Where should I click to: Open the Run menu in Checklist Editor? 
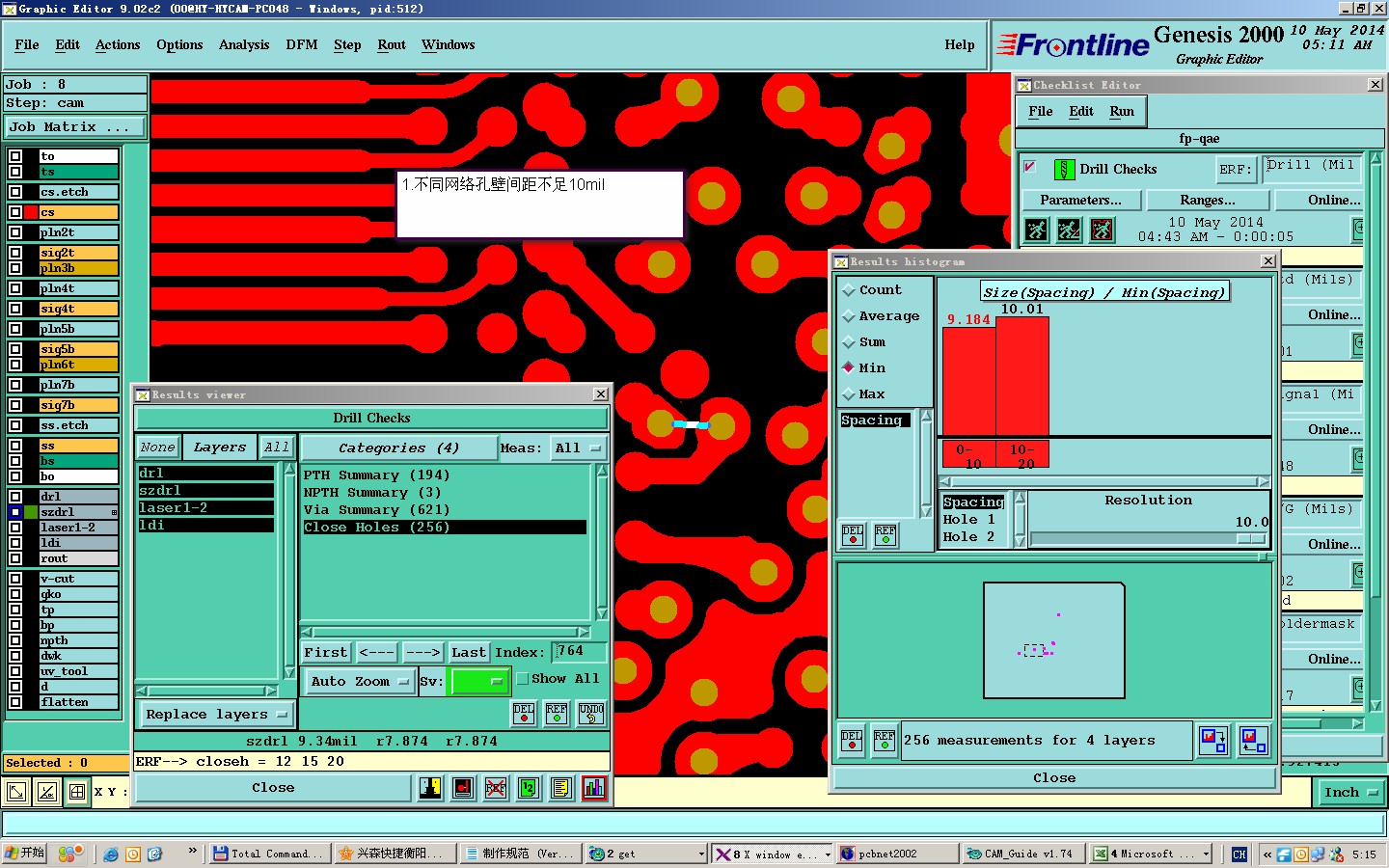(1122, 112)
